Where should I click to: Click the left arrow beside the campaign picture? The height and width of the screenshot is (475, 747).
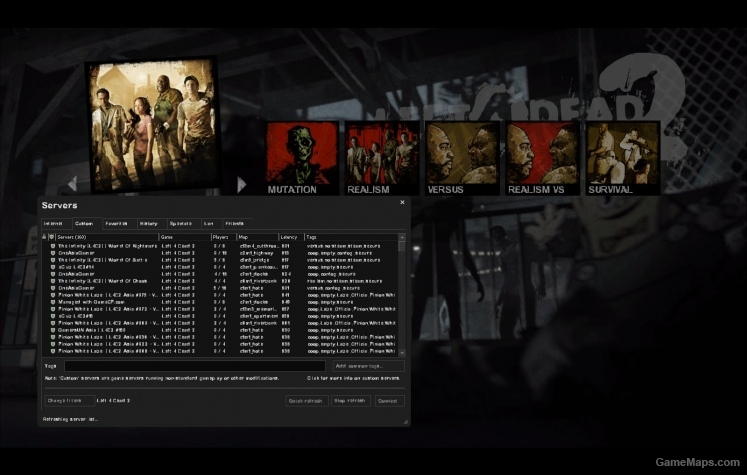point(72,183)
